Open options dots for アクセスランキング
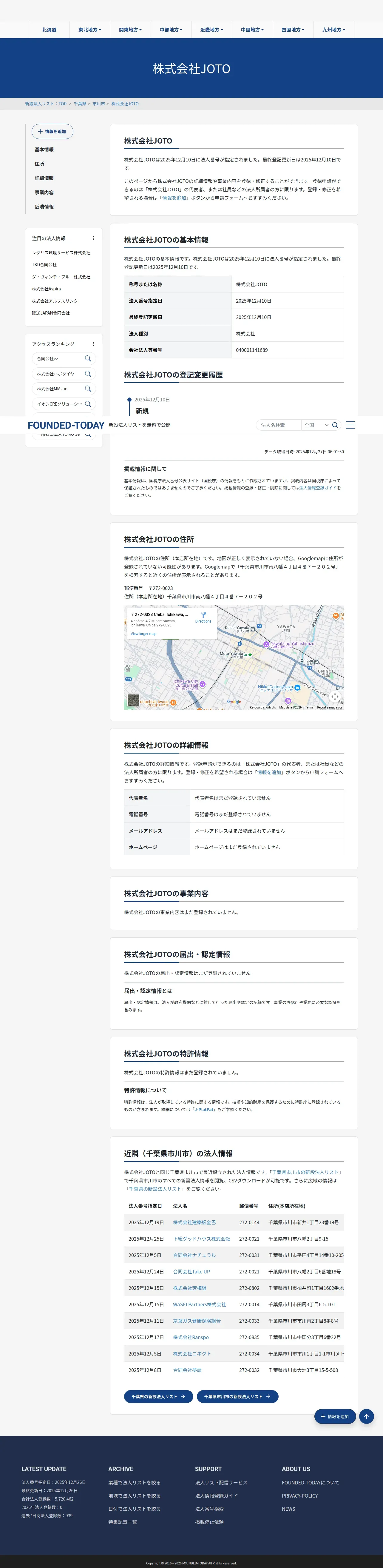Screen dimensions: 383x1568 pyautogui.click(x=93, y=344)
